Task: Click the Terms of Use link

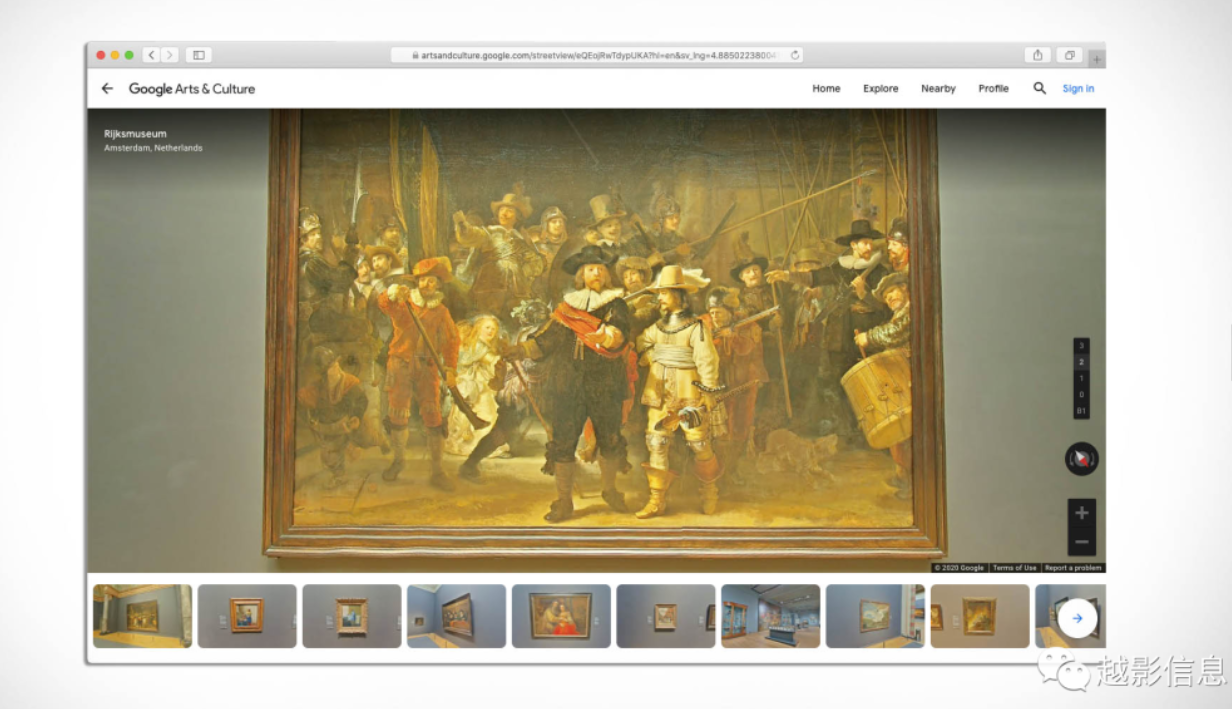Action: [x=1015, y=568]
